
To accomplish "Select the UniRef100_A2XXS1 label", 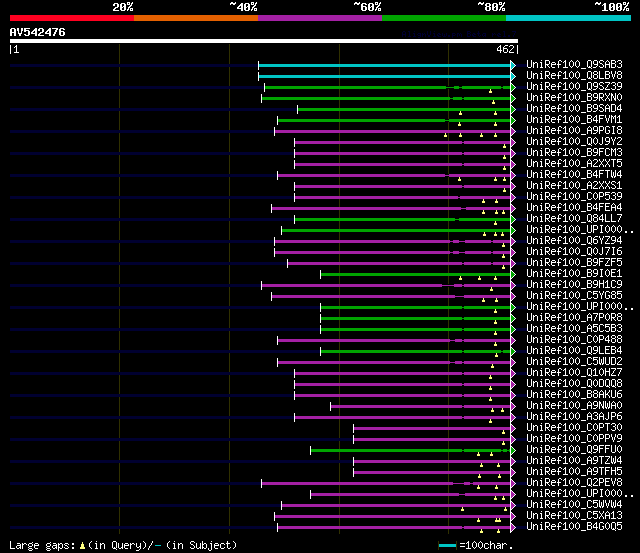I will pos(574,186).
